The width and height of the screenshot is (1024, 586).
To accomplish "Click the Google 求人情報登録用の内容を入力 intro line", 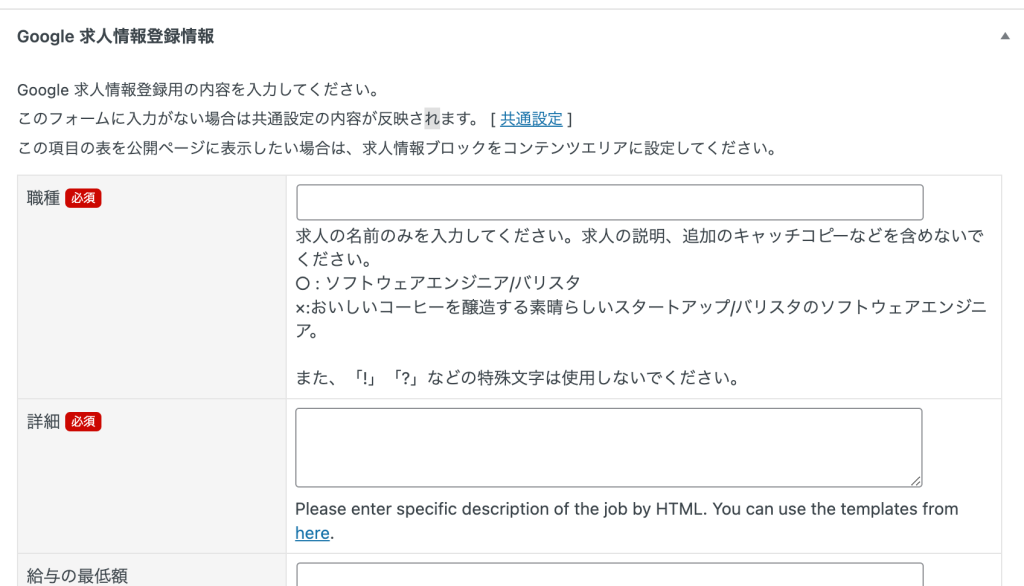I will click(x=199, y=90).
